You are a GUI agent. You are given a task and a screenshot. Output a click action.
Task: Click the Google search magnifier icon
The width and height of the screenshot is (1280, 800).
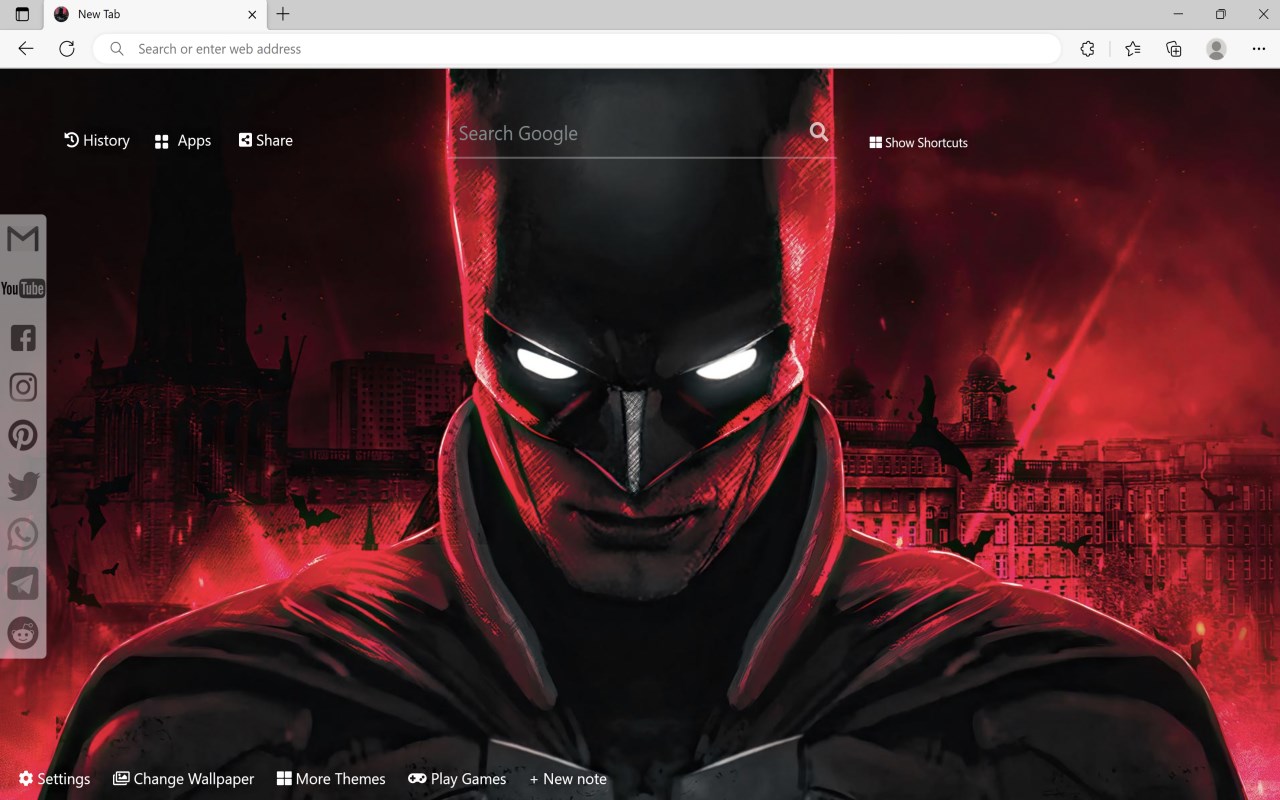(819, 132)
